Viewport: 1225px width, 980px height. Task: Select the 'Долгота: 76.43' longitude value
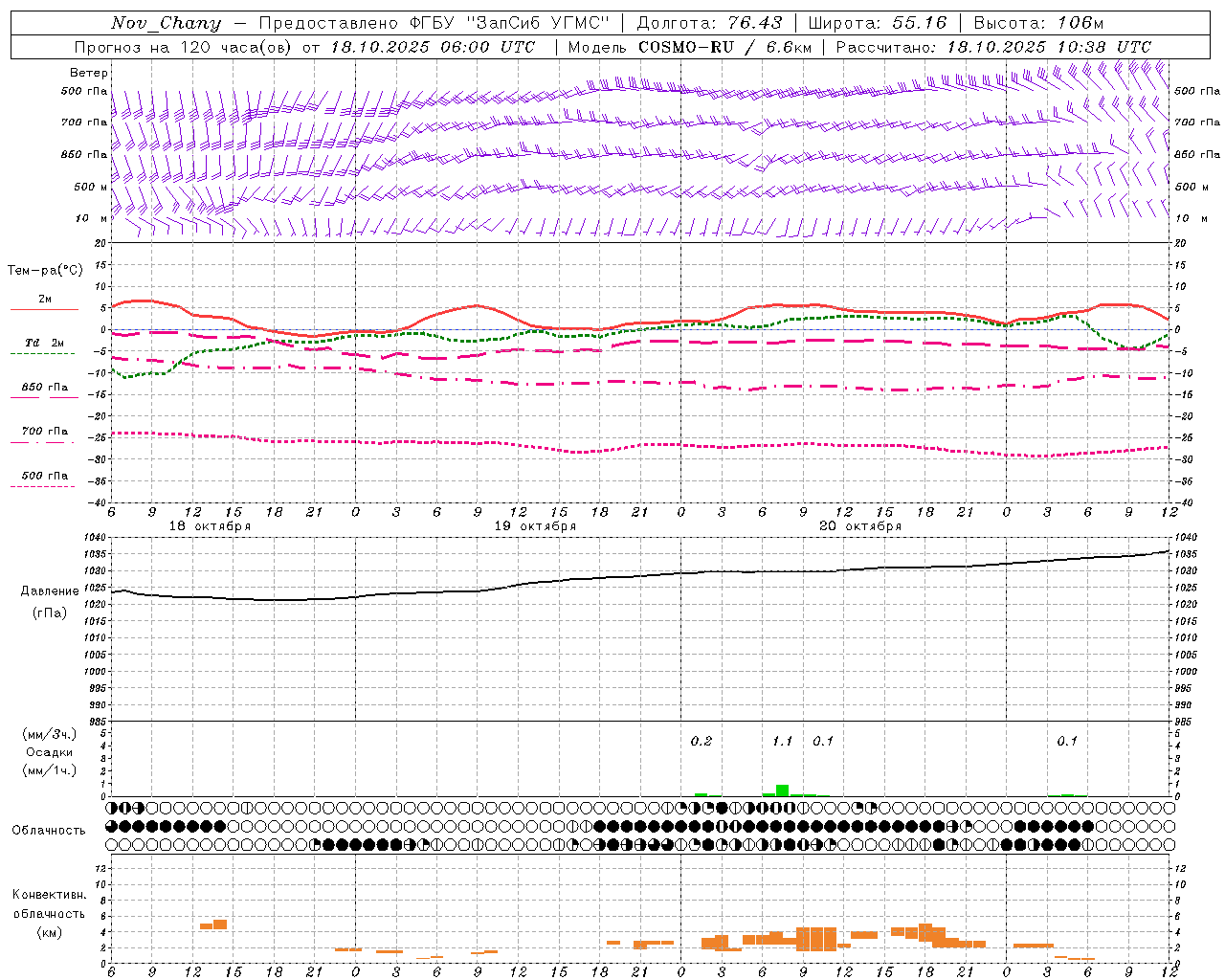coord(709,23)
